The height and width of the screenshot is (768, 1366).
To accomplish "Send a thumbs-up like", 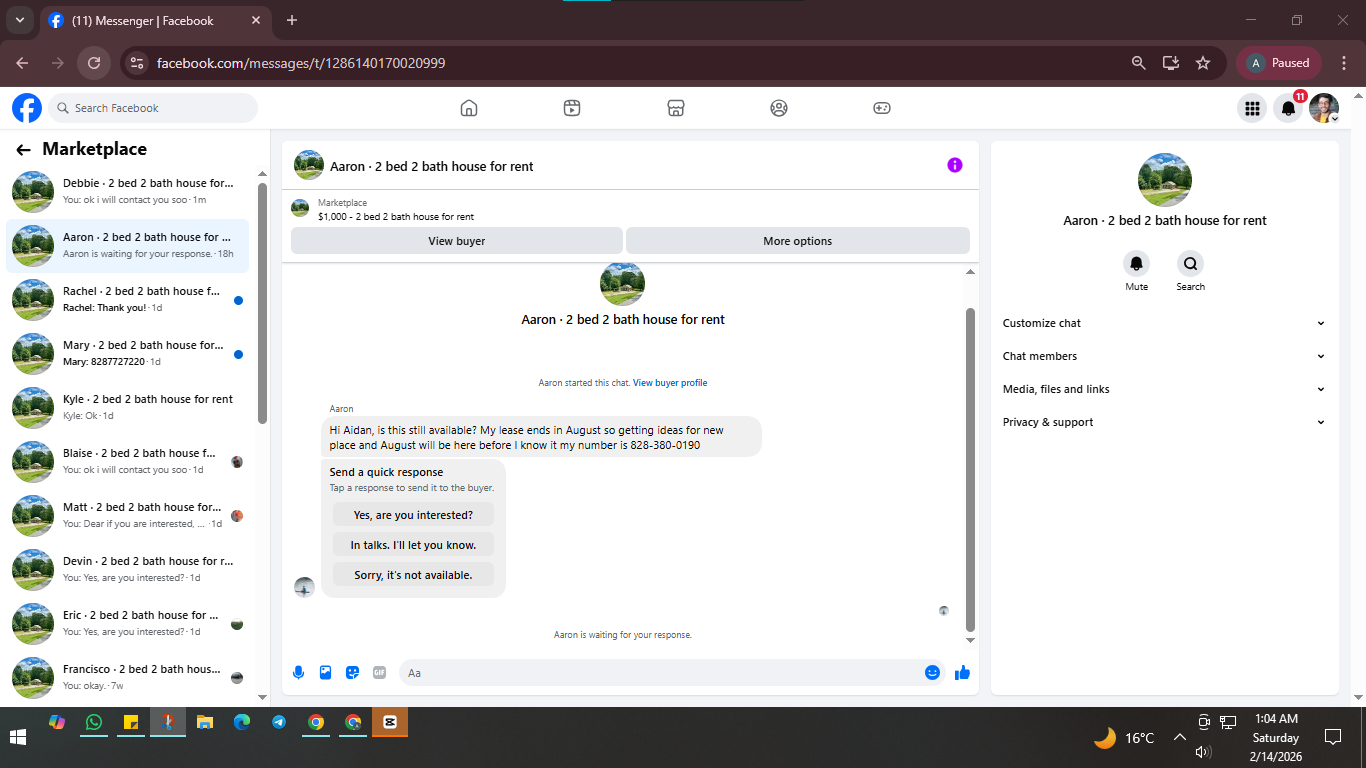I will coord(962,673).
